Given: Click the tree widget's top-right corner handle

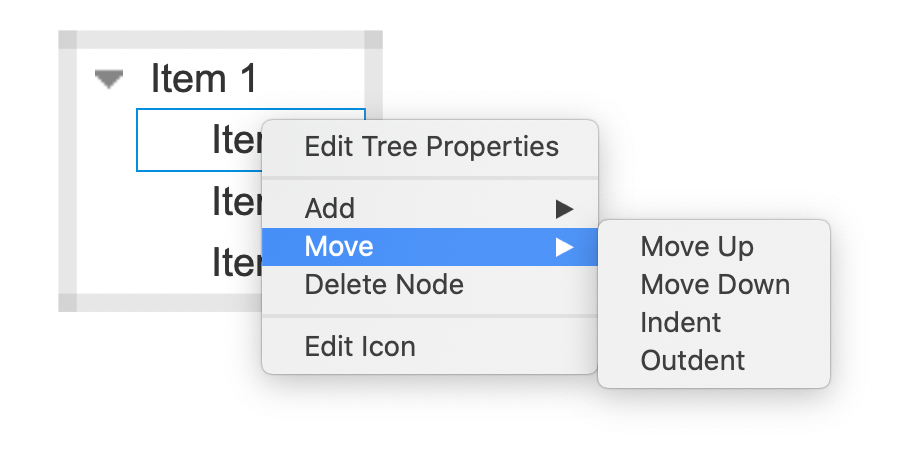Looking at the screenshot, I should coord(374,39).
